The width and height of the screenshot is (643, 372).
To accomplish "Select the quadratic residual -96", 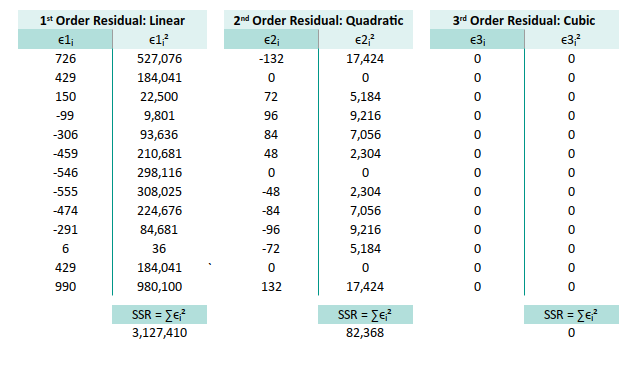I will coord(271,230).
